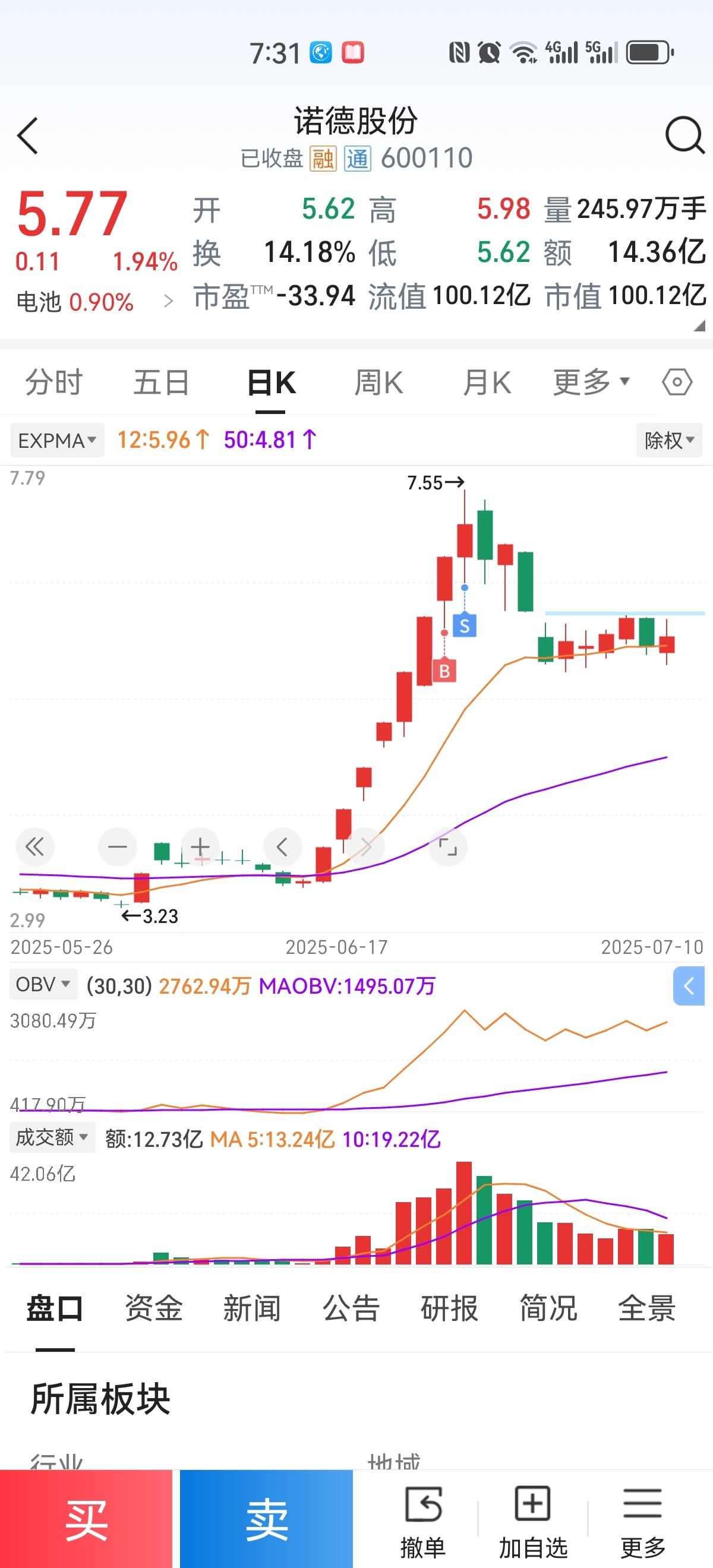Open the 电池 sector arrow
The width and height of the screenshot is (713, 1568).
coord(169,301)
